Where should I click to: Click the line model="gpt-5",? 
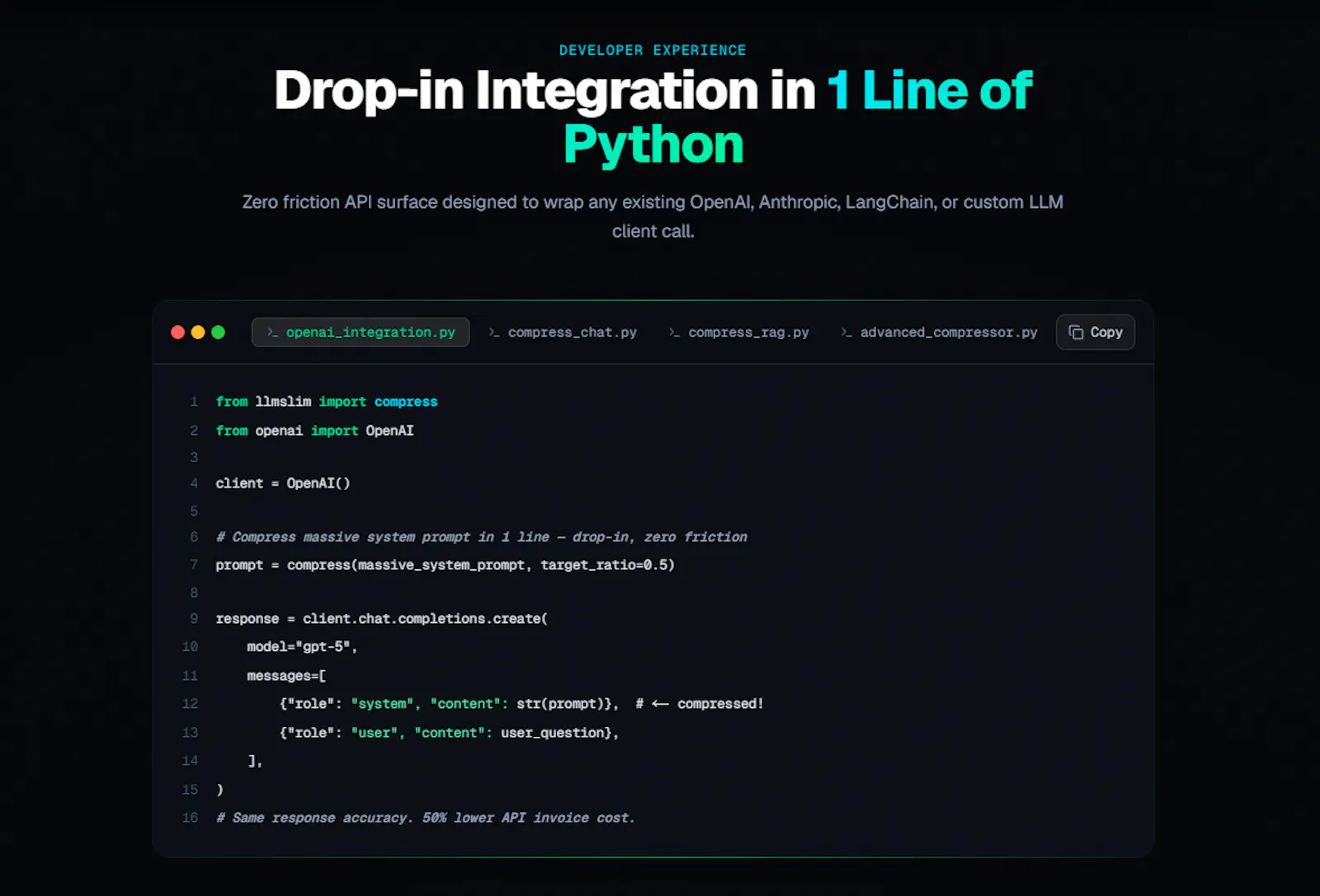tap(302, 647)
